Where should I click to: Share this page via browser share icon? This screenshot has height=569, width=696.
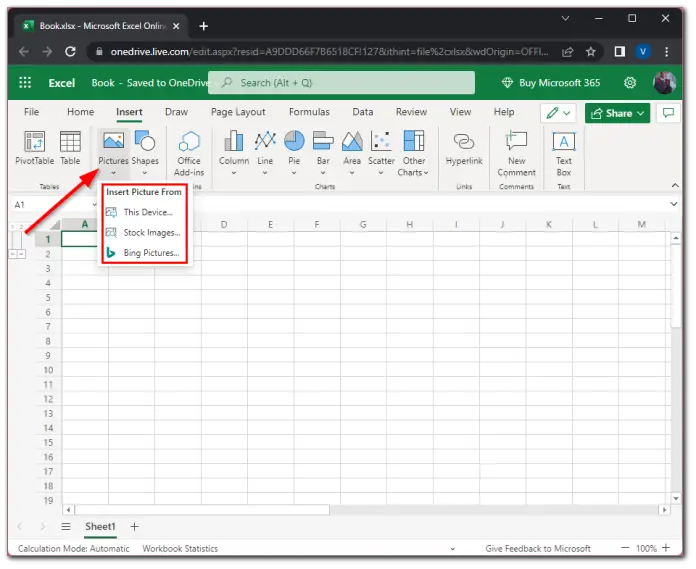tap(567, 51)
